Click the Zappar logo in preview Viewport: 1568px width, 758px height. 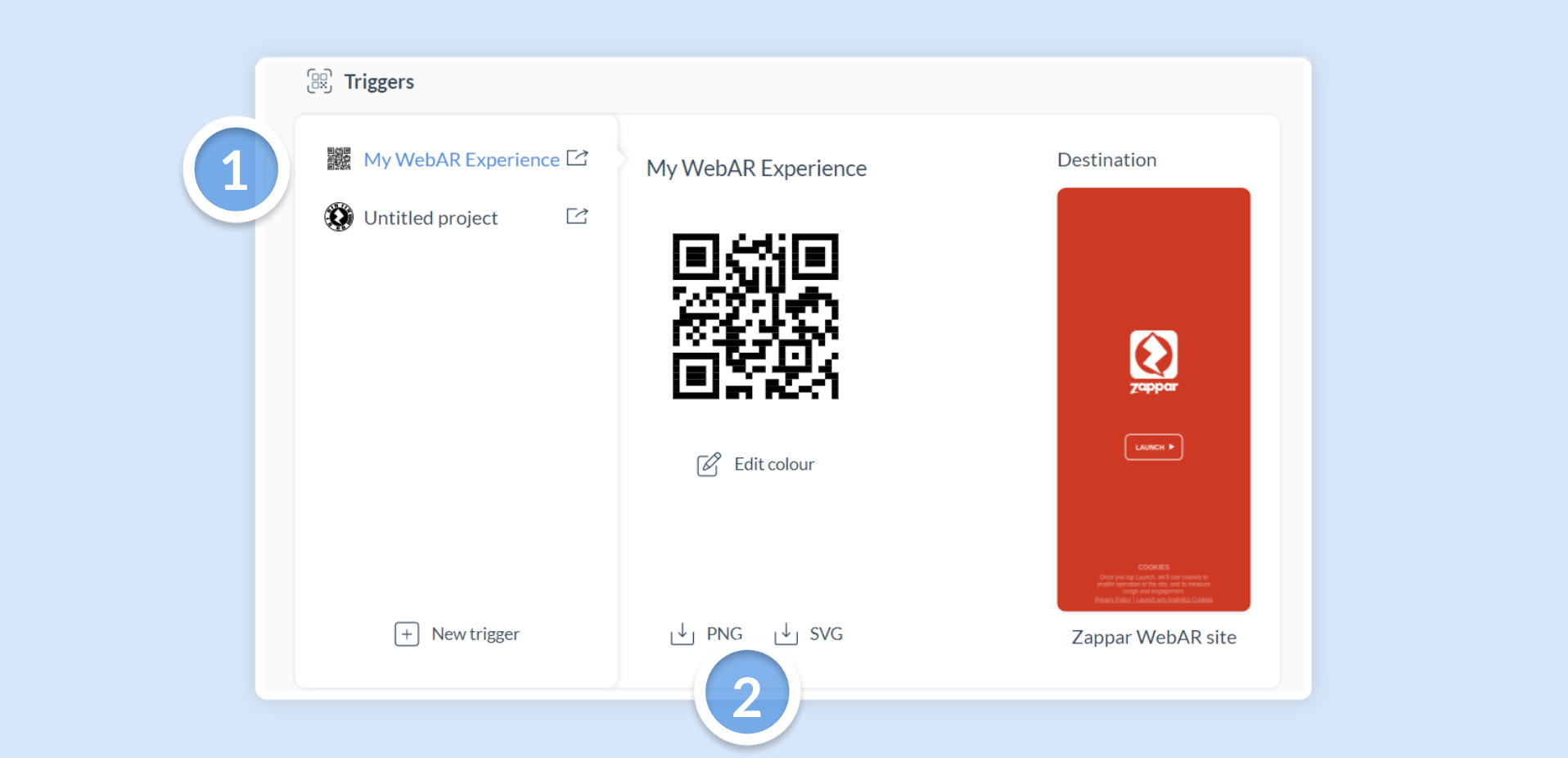click(1154, 362)
